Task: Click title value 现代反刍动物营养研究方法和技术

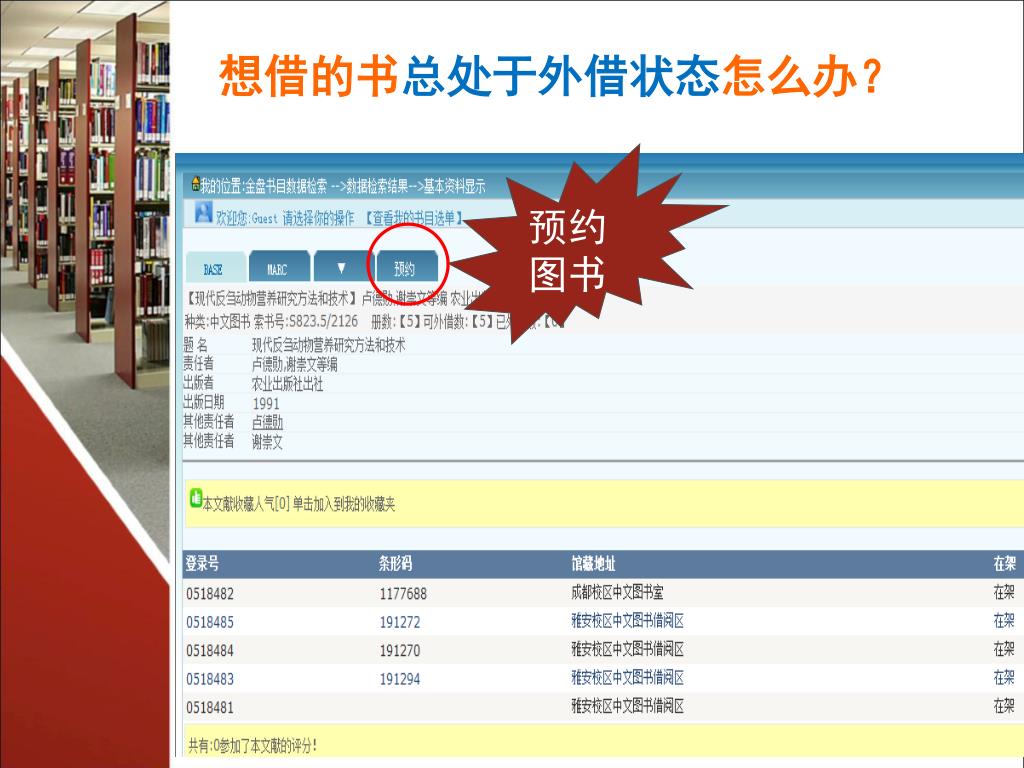Action: (x=328, y=345)
